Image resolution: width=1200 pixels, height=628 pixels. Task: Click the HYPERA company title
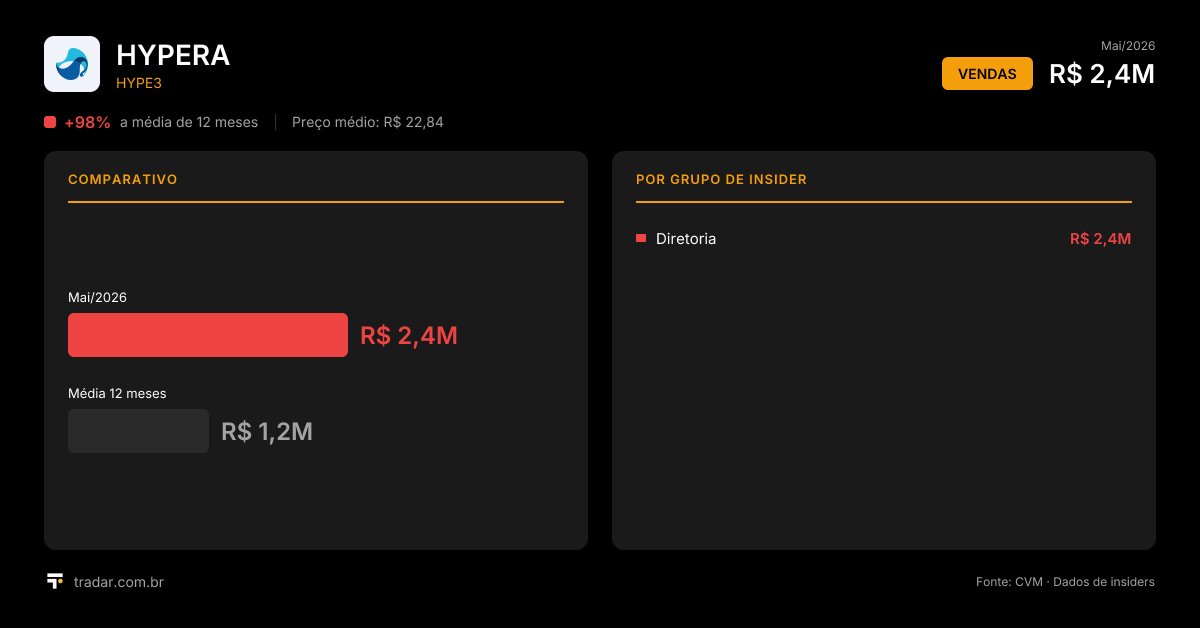click(x=173, y=56)
